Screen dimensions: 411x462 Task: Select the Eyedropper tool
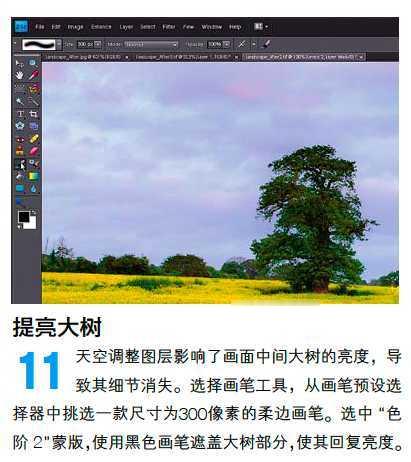coord(33,76)
